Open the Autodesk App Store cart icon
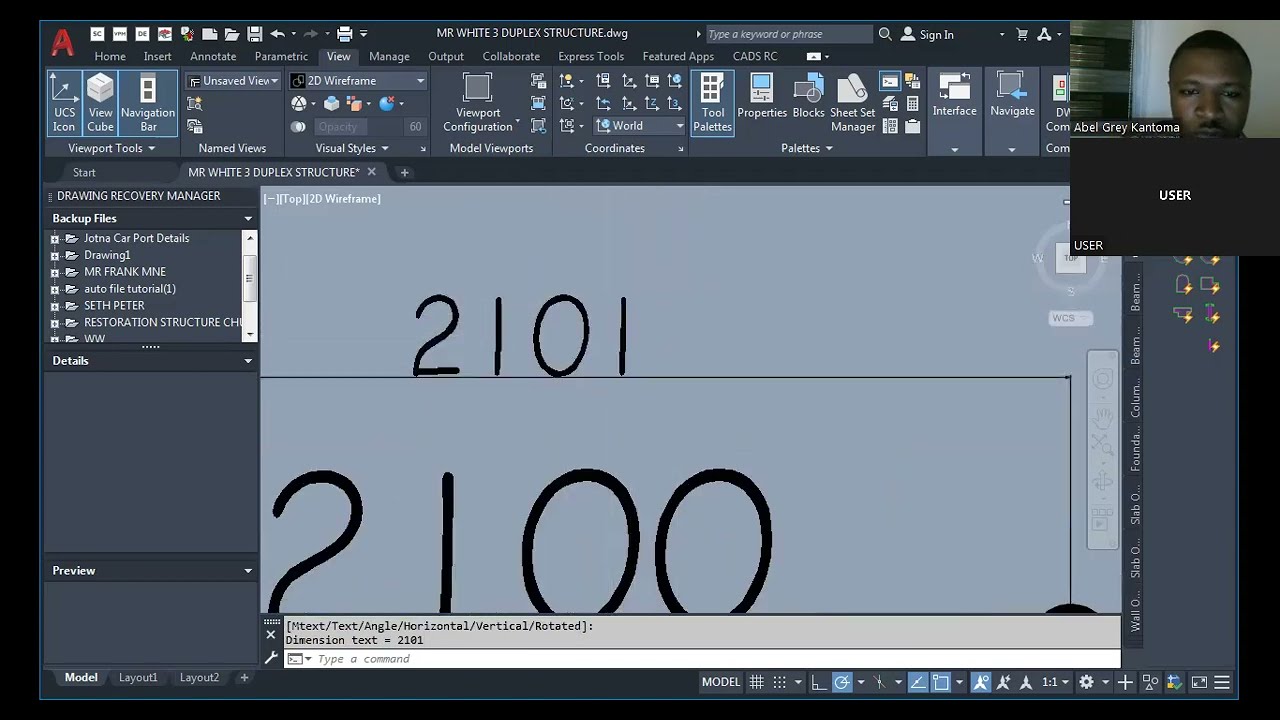This screenshot has height=720, width=1280. [x=1022, y=34]
